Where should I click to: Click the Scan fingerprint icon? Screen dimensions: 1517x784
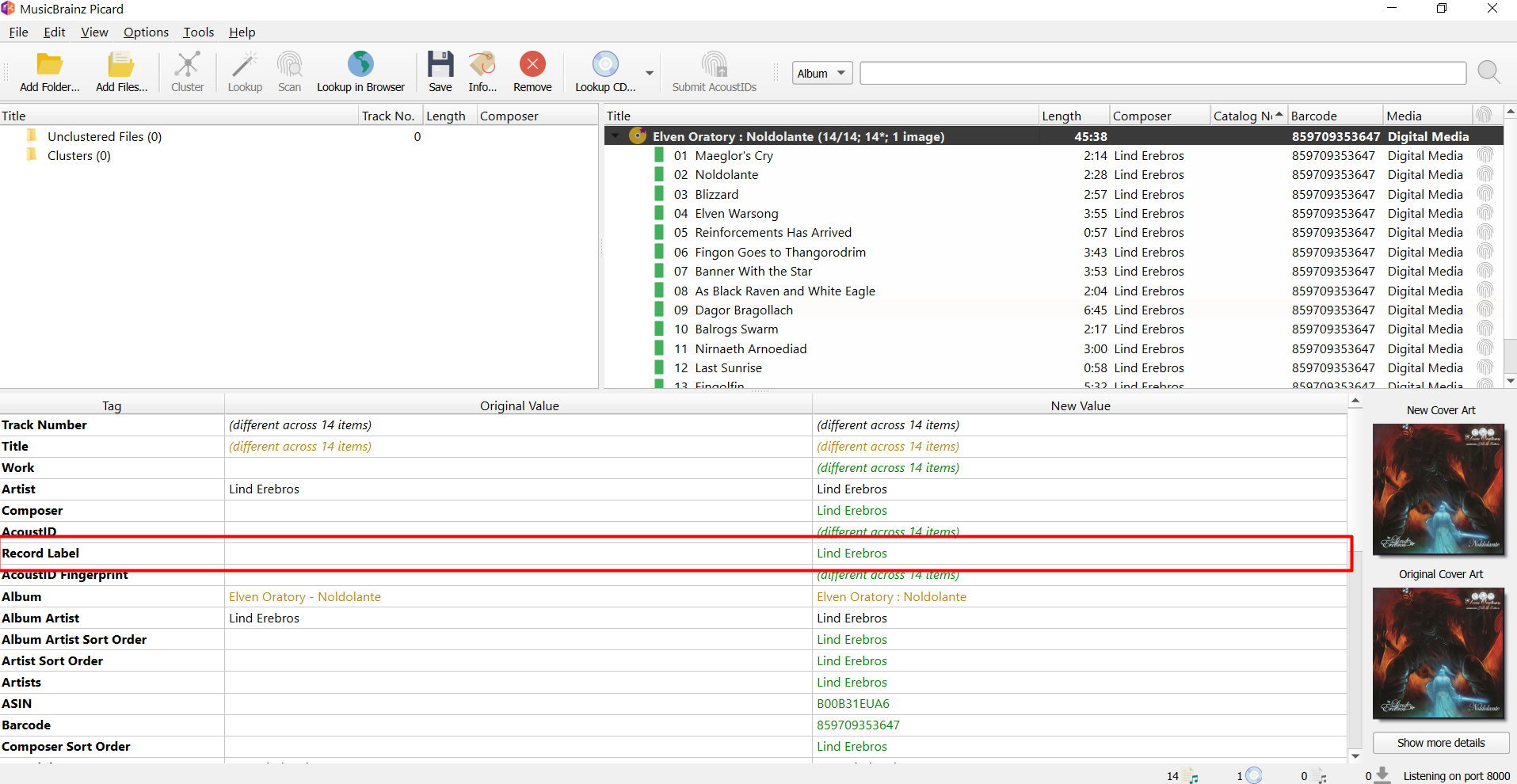pos(289,64)
